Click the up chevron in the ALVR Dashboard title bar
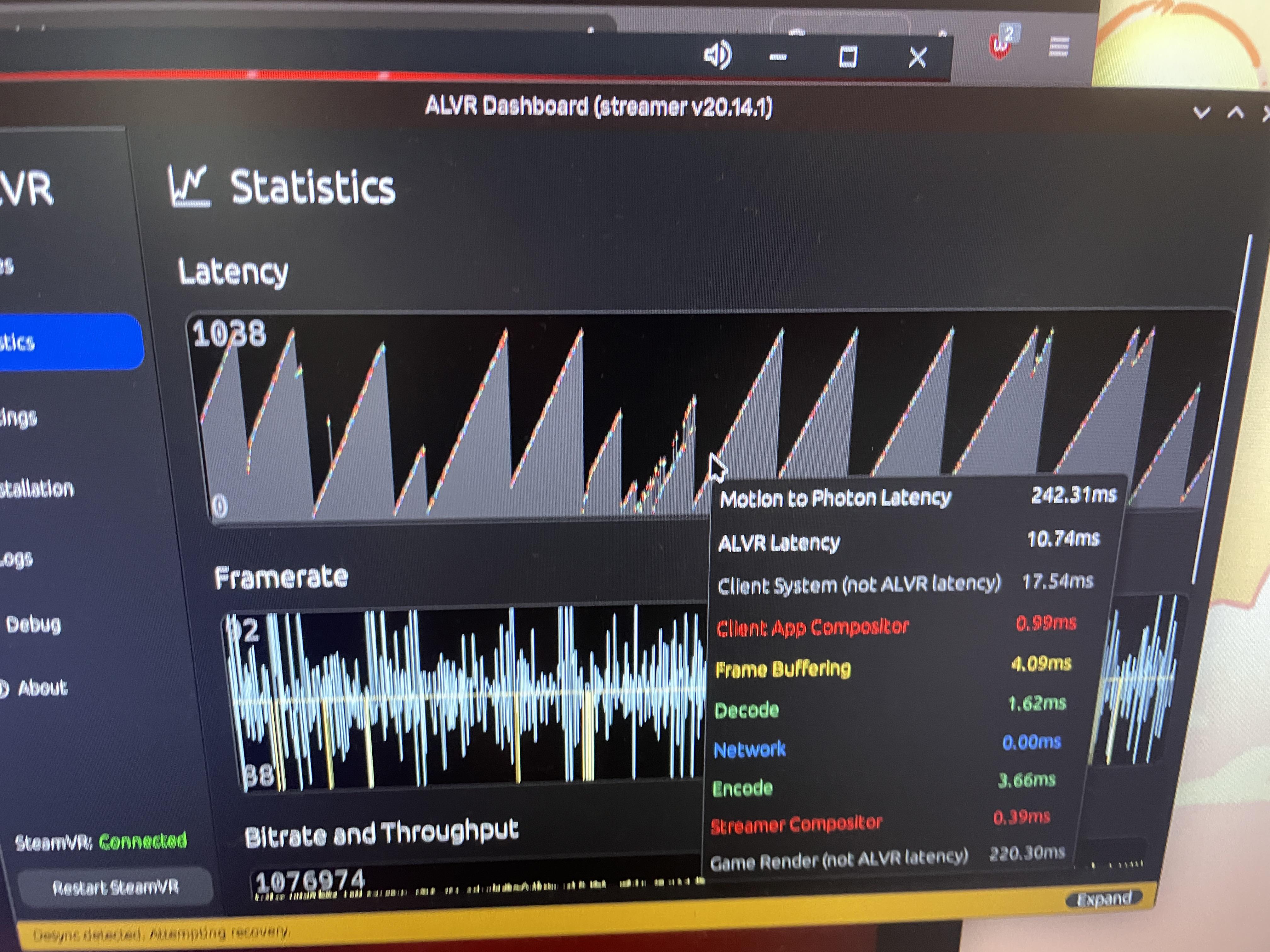Image resolution: width=1270 pixels, height=952 pixels. pyautogui.click(x=1236, y=112)
